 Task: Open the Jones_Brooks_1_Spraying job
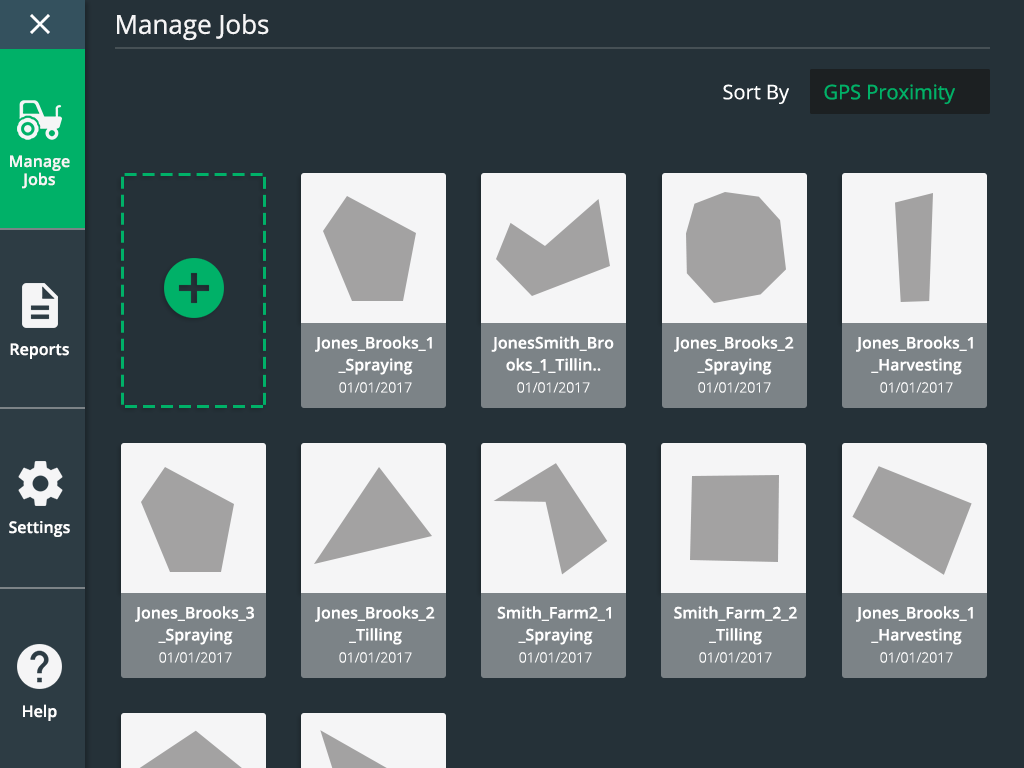tap(374, 290)
